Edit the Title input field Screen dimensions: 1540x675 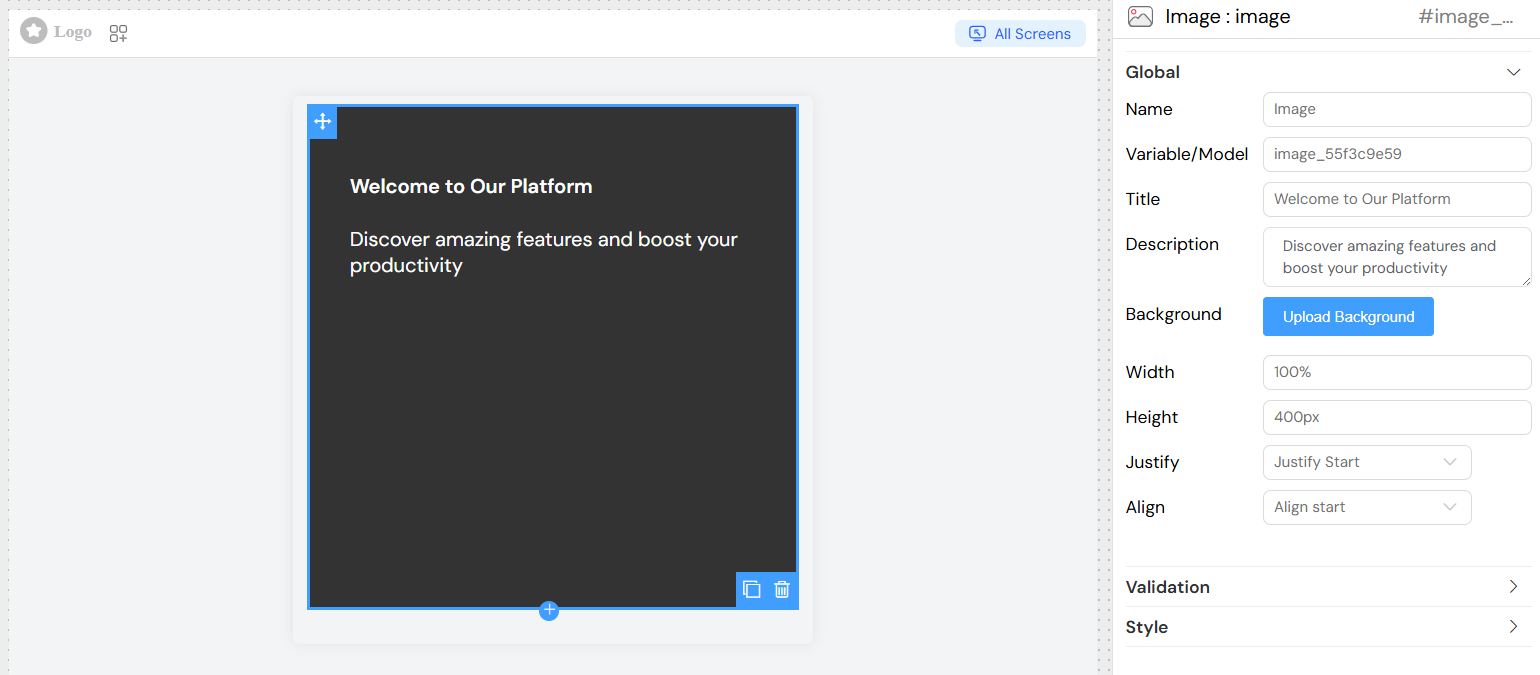coord(1397,199)
